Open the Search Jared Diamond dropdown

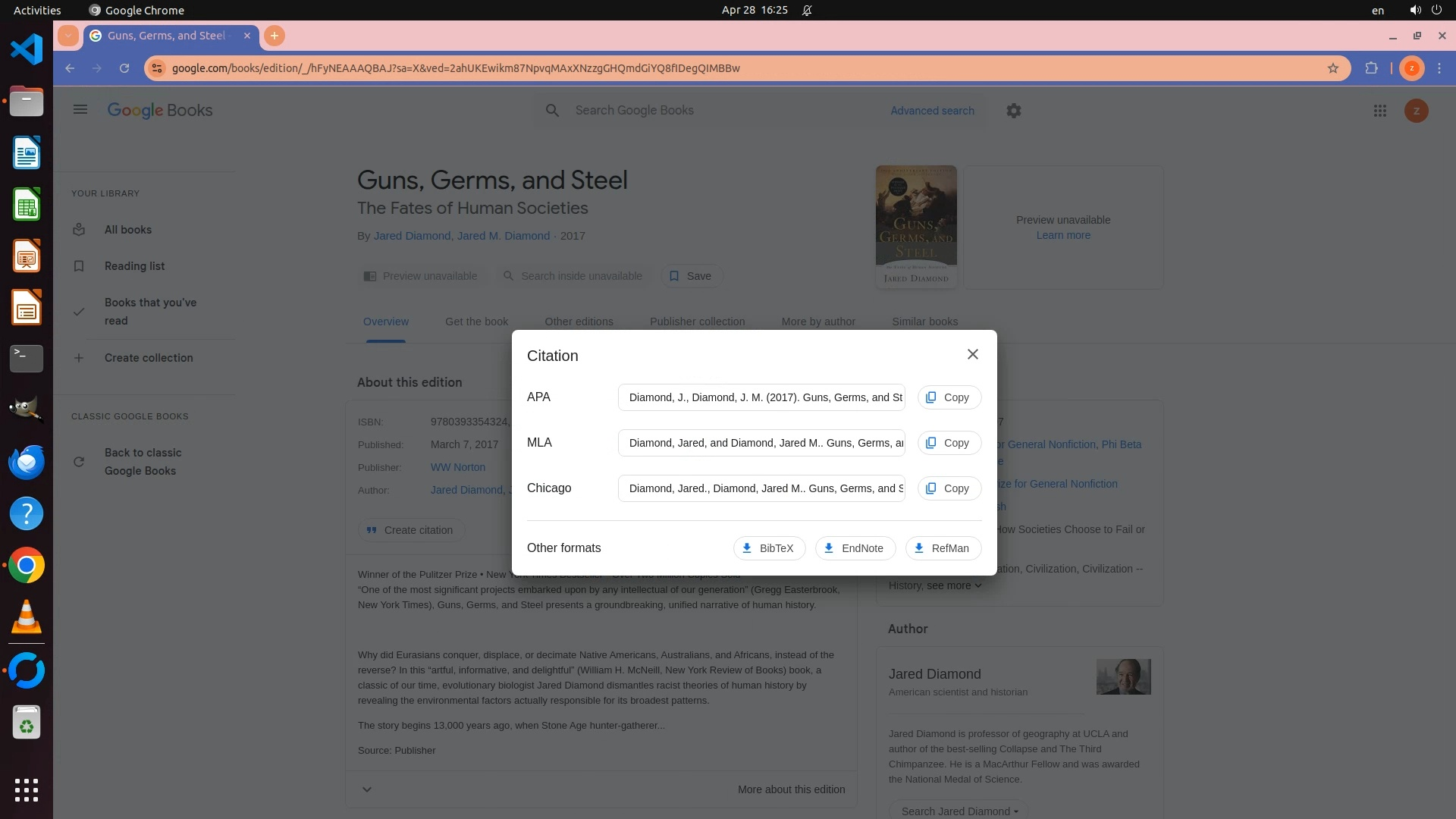click(959, 811)
